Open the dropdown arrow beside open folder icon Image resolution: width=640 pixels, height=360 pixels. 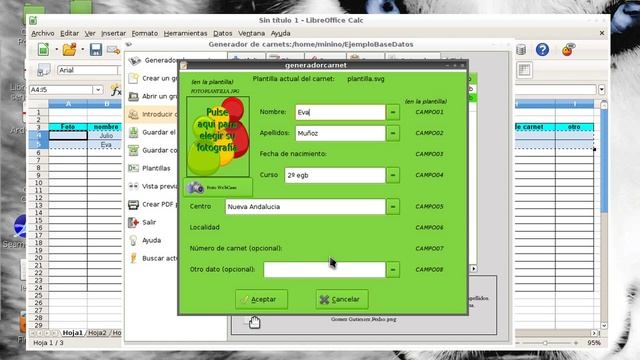[x=83, y=50]
